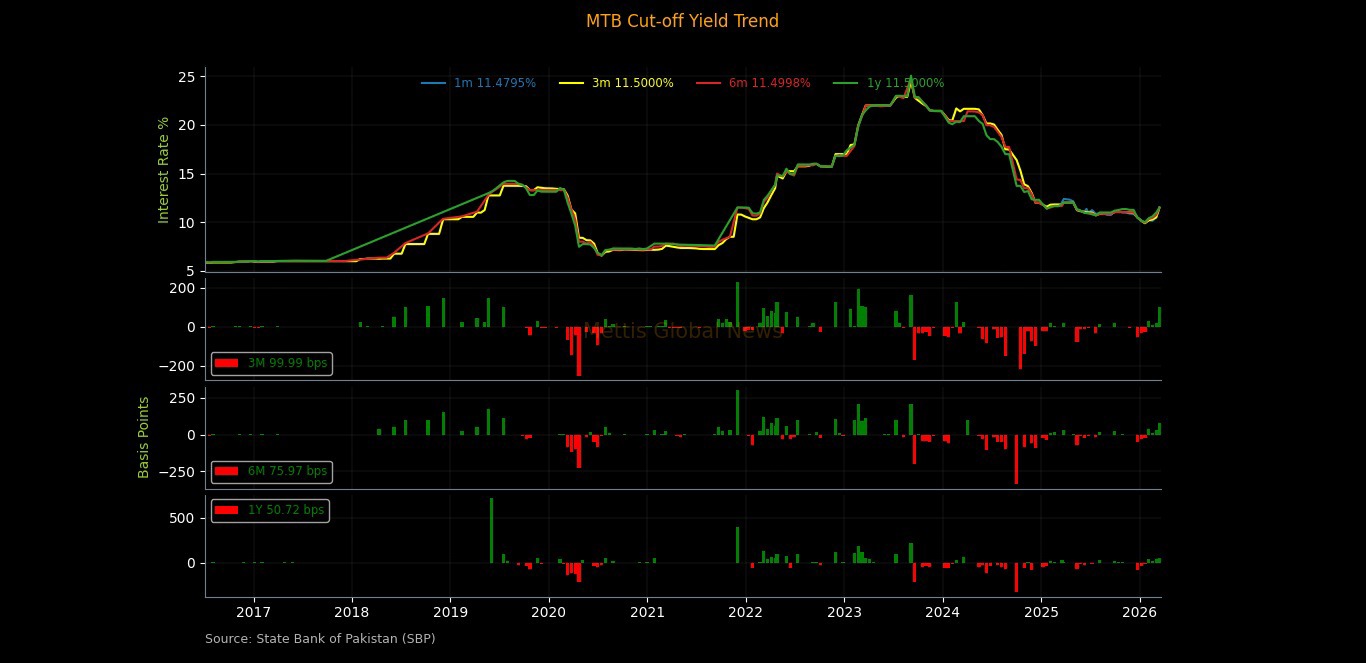Click the chart title MTB Cut-off Yield Trend
This screenshot has width=1366, height=663.
coord(682,21)
